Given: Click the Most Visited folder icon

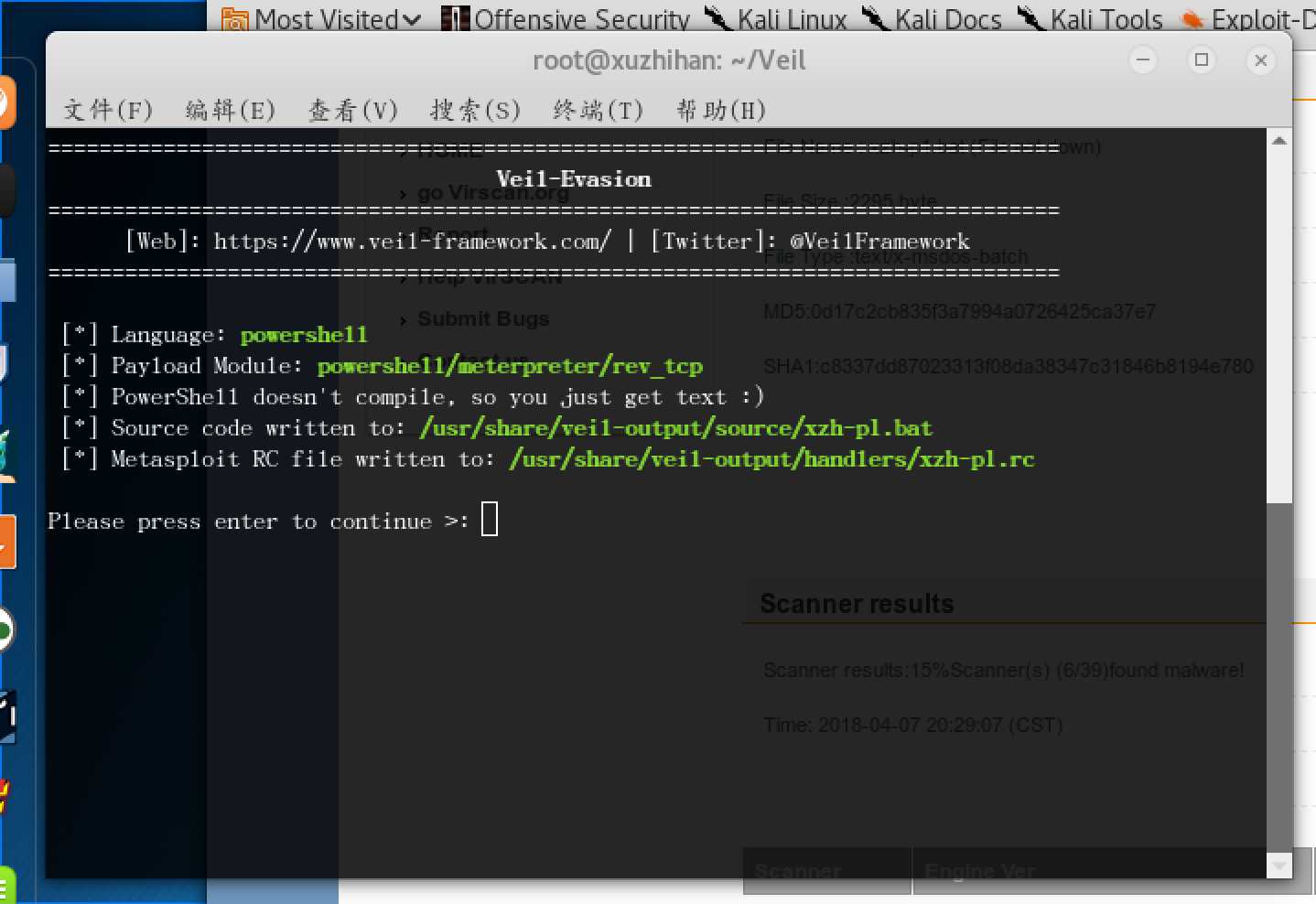Looking at the screenshot, I should (x=235, y=19).
